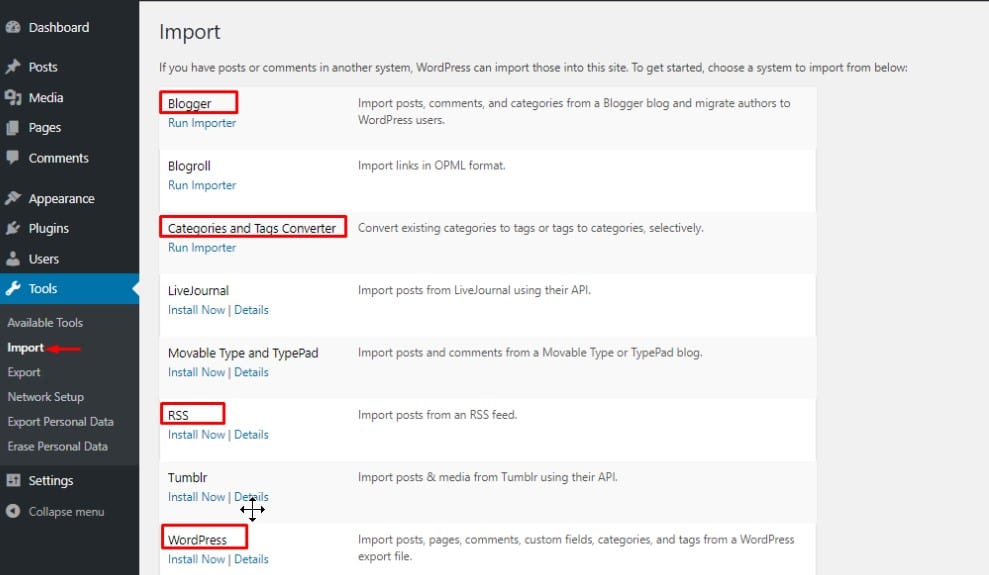Click the Posts pushpin icon

point(13,67)
